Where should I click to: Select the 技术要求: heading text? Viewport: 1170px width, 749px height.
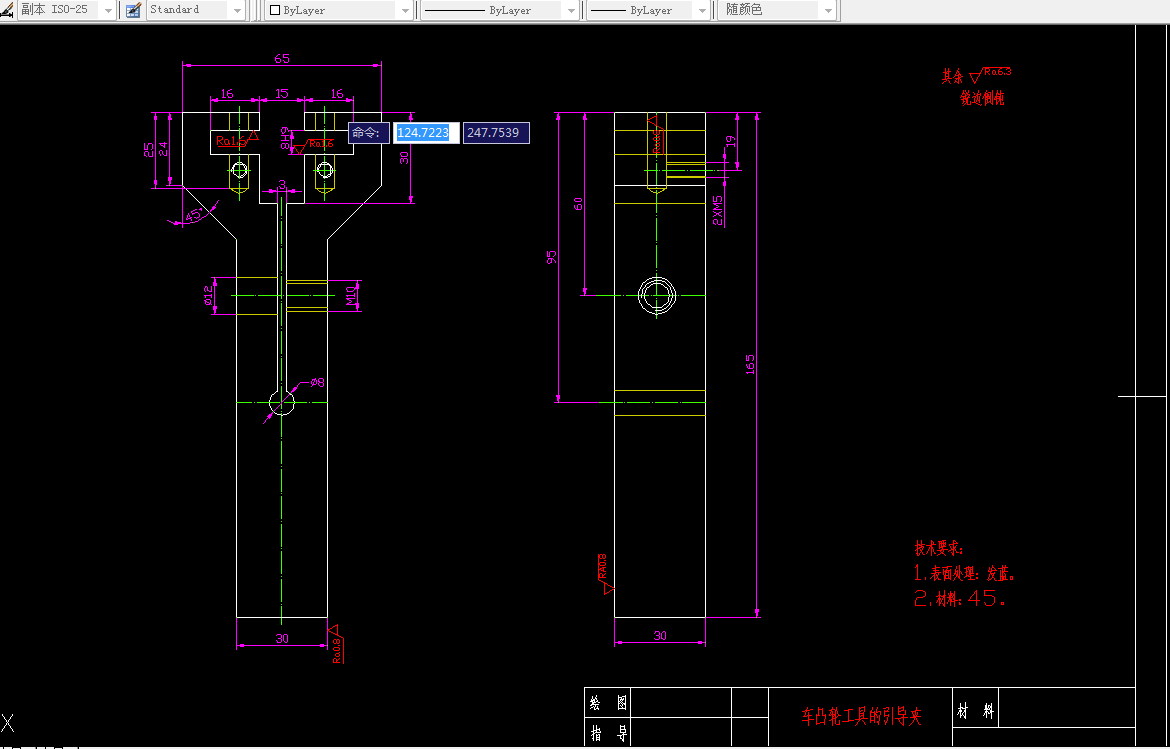pos(939,548)
